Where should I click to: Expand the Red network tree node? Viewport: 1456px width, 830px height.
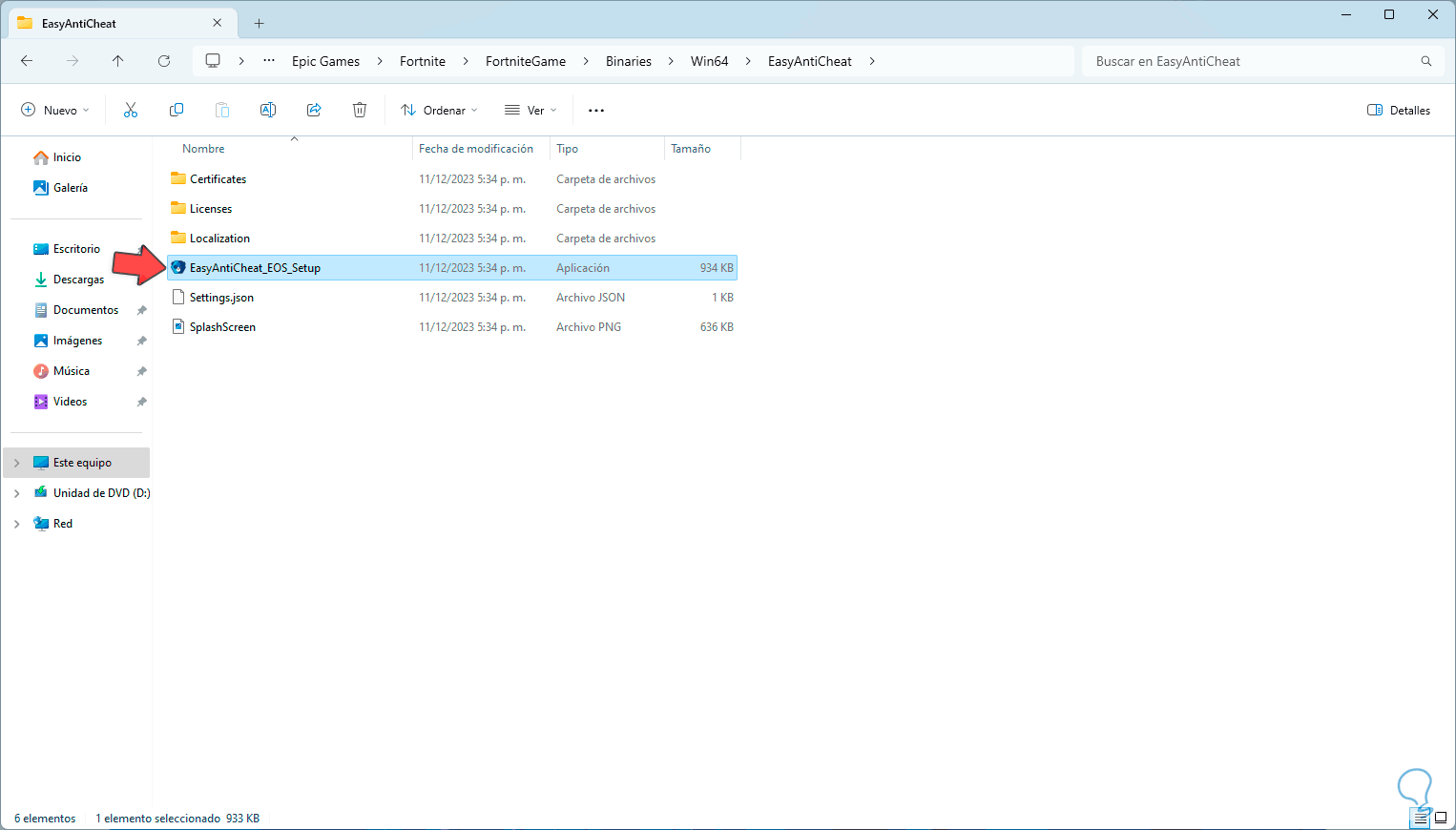point(16,524)
